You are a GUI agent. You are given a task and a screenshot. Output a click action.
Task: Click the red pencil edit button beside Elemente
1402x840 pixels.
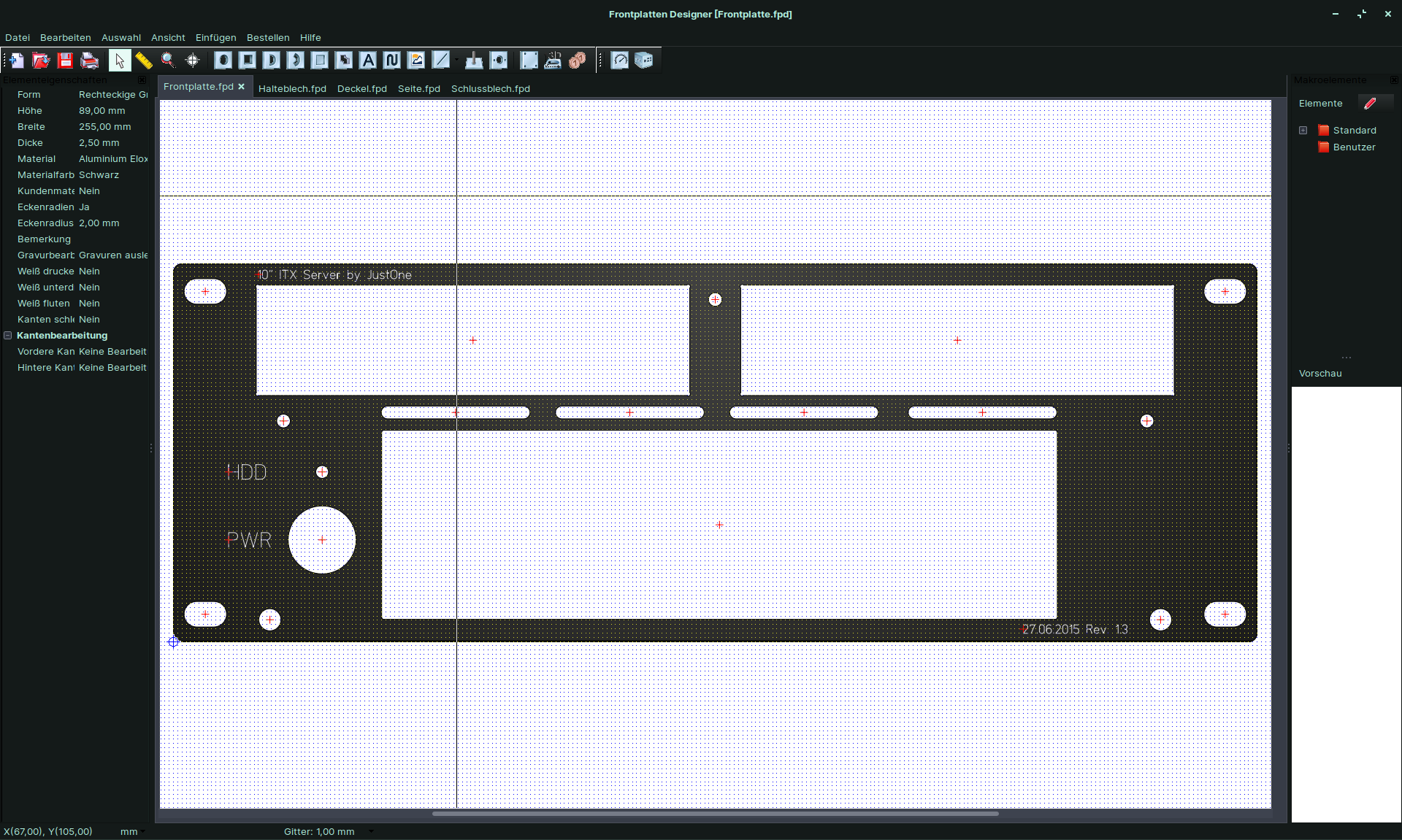tap(1370, 104)
